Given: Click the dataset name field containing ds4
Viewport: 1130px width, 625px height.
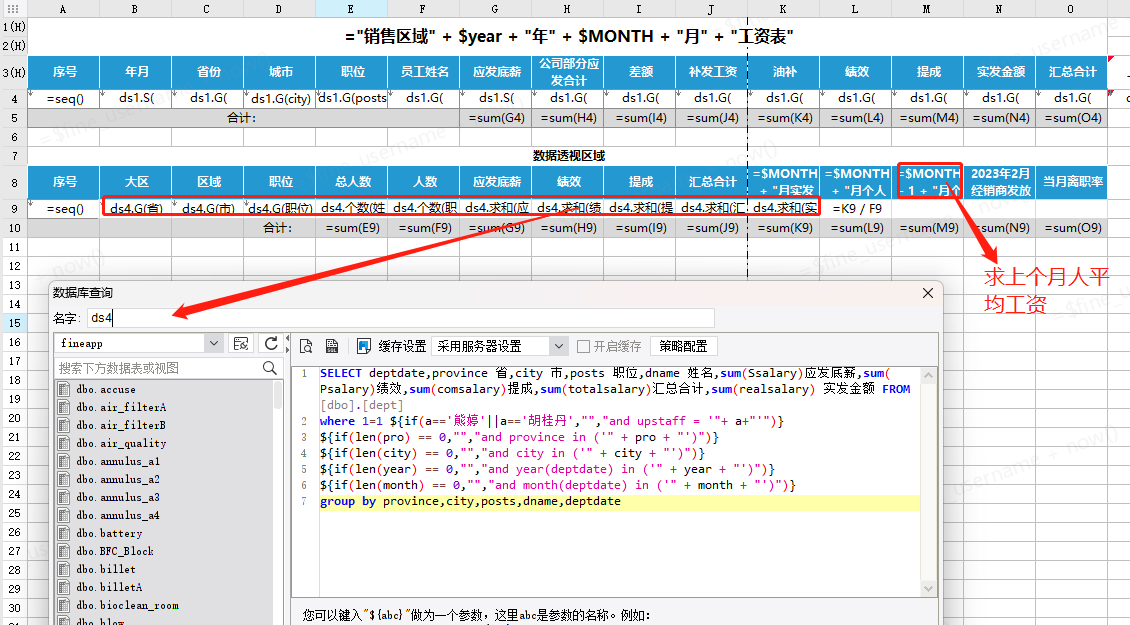Looking at the screenshot, I should tap(401, 318).
